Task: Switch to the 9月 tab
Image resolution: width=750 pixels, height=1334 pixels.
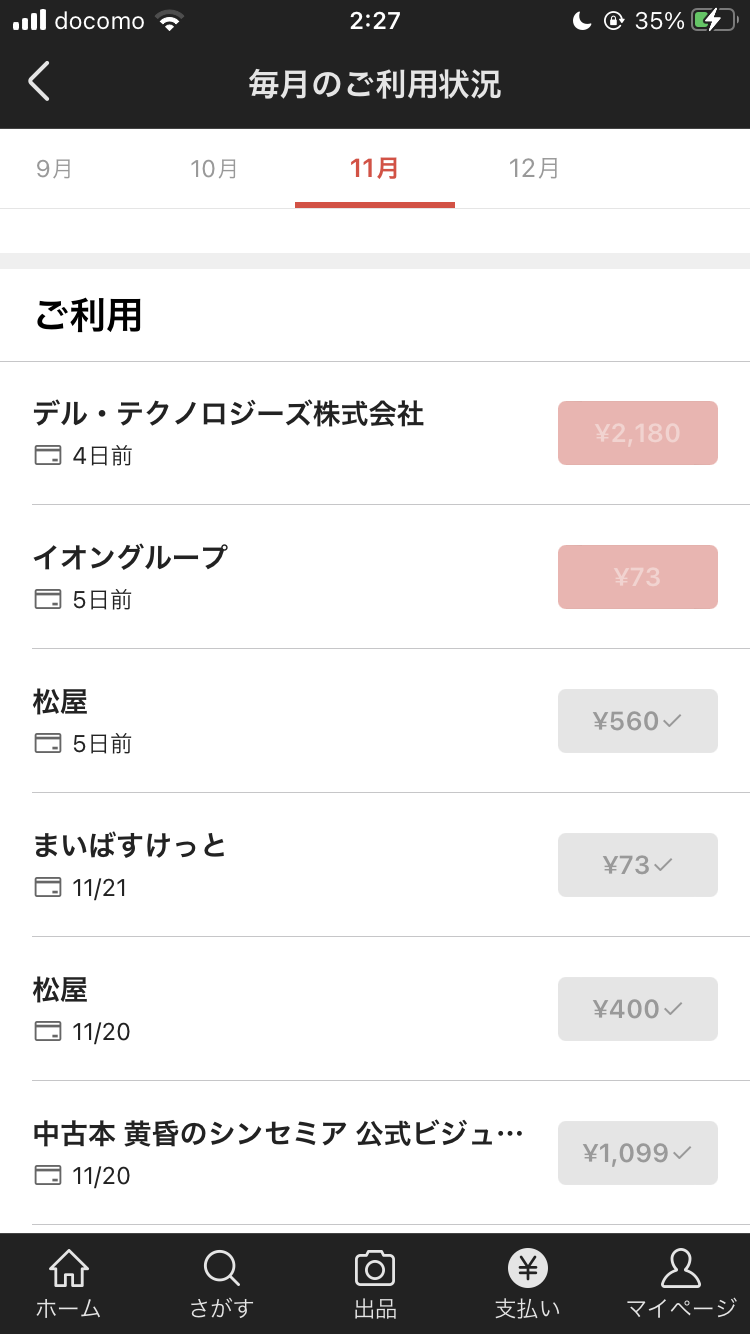Action: (54, 168)
